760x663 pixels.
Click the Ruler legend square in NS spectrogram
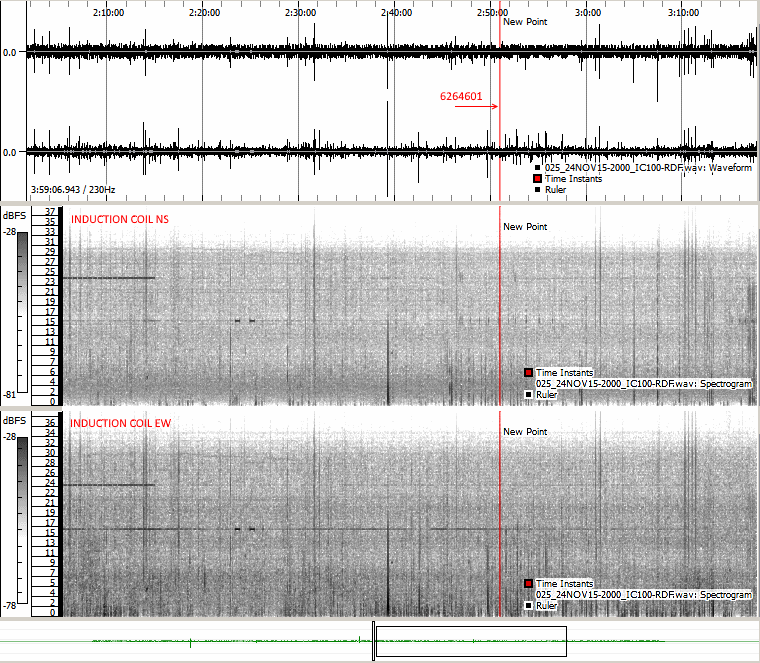(x=529, y=394)
